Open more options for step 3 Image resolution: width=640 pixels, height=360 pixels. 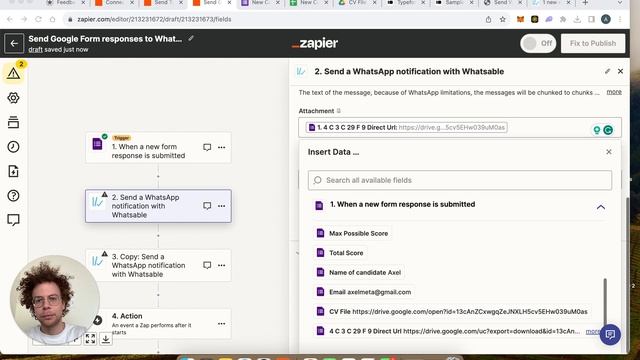click(222, 265)
